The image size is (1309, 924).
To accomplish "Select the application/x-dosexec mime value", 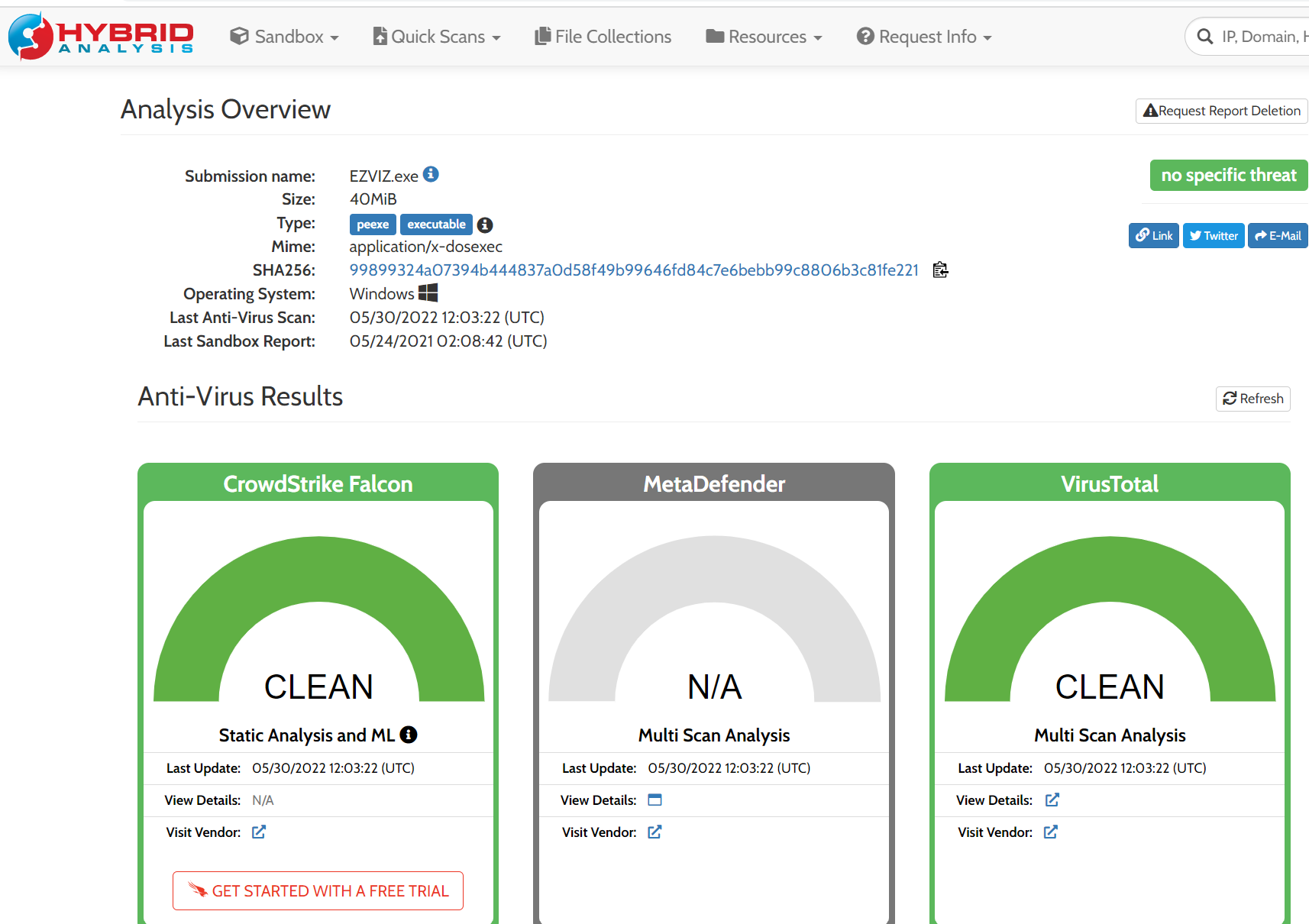I will [x=426, y=247].
